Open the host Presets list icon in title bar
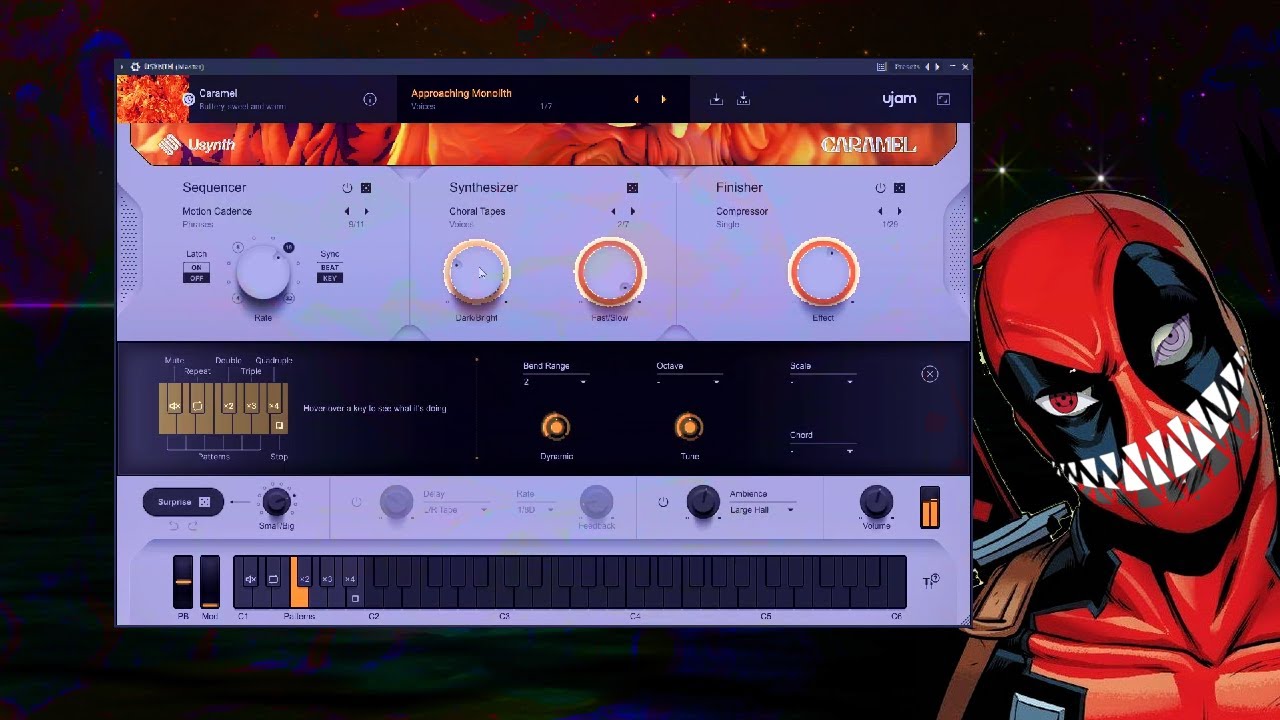The width and height of the screenshot is (1280, 720). [881, 67]
